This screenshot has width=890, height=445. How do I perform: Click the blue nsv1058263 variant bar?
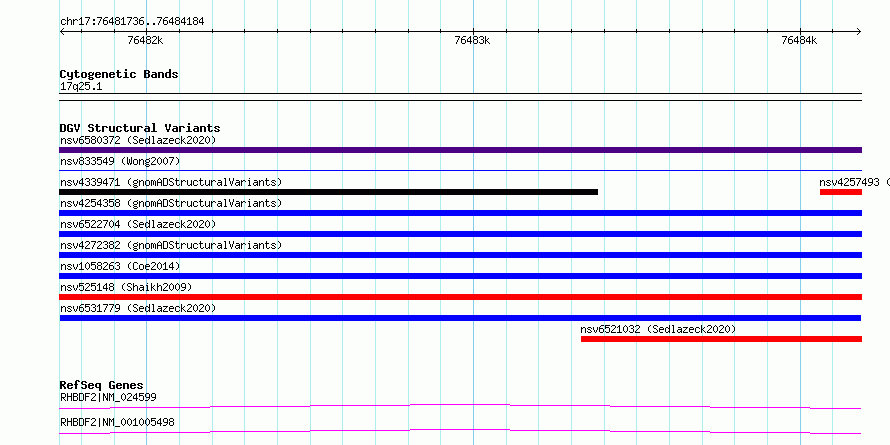tap(460, 276)
